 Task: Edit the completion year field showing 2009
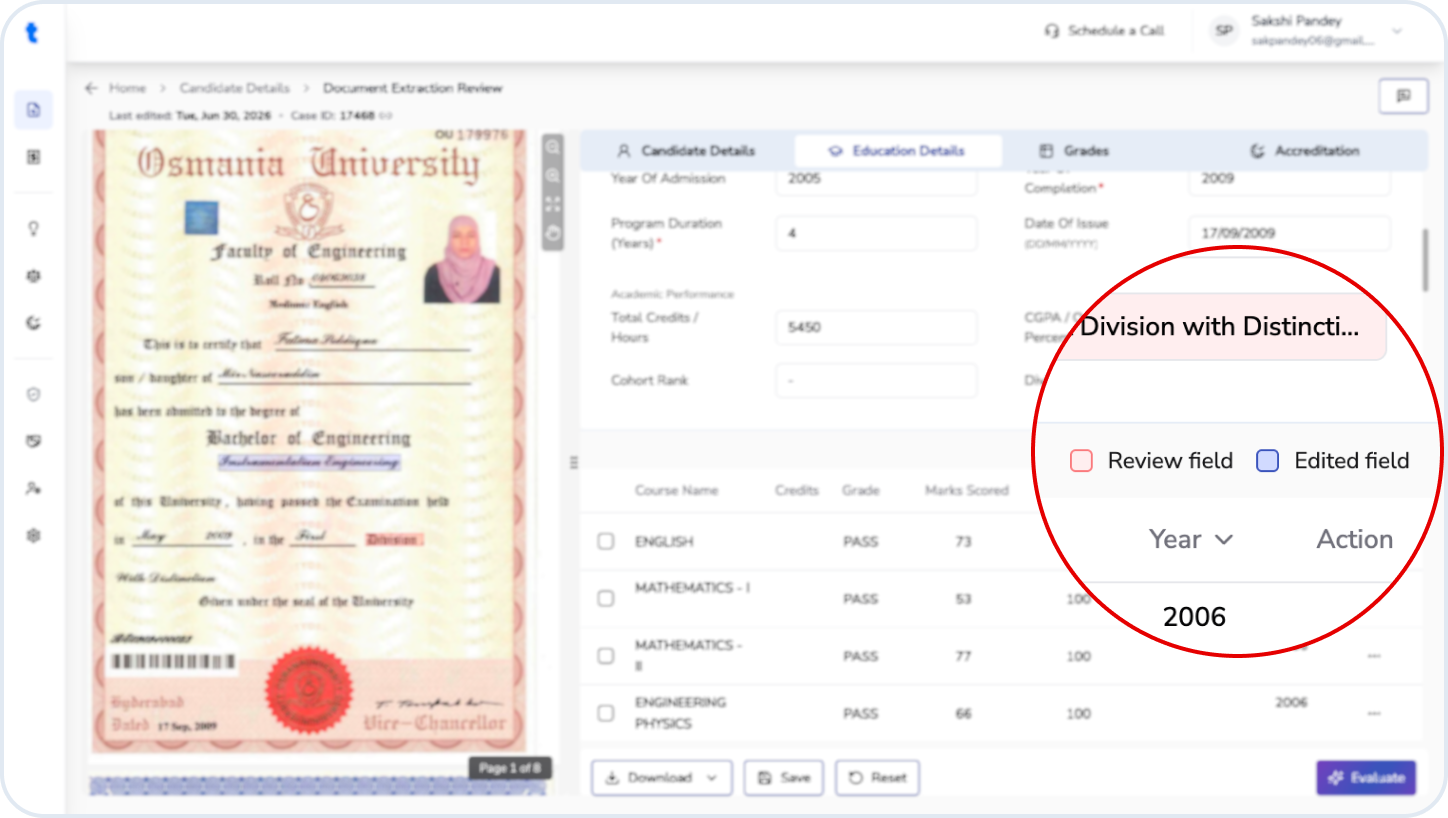1289,179
